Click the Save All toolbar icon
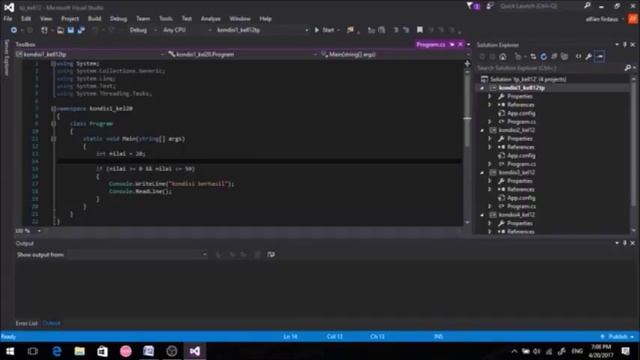640x360 pixels. (x=81, y=30)
